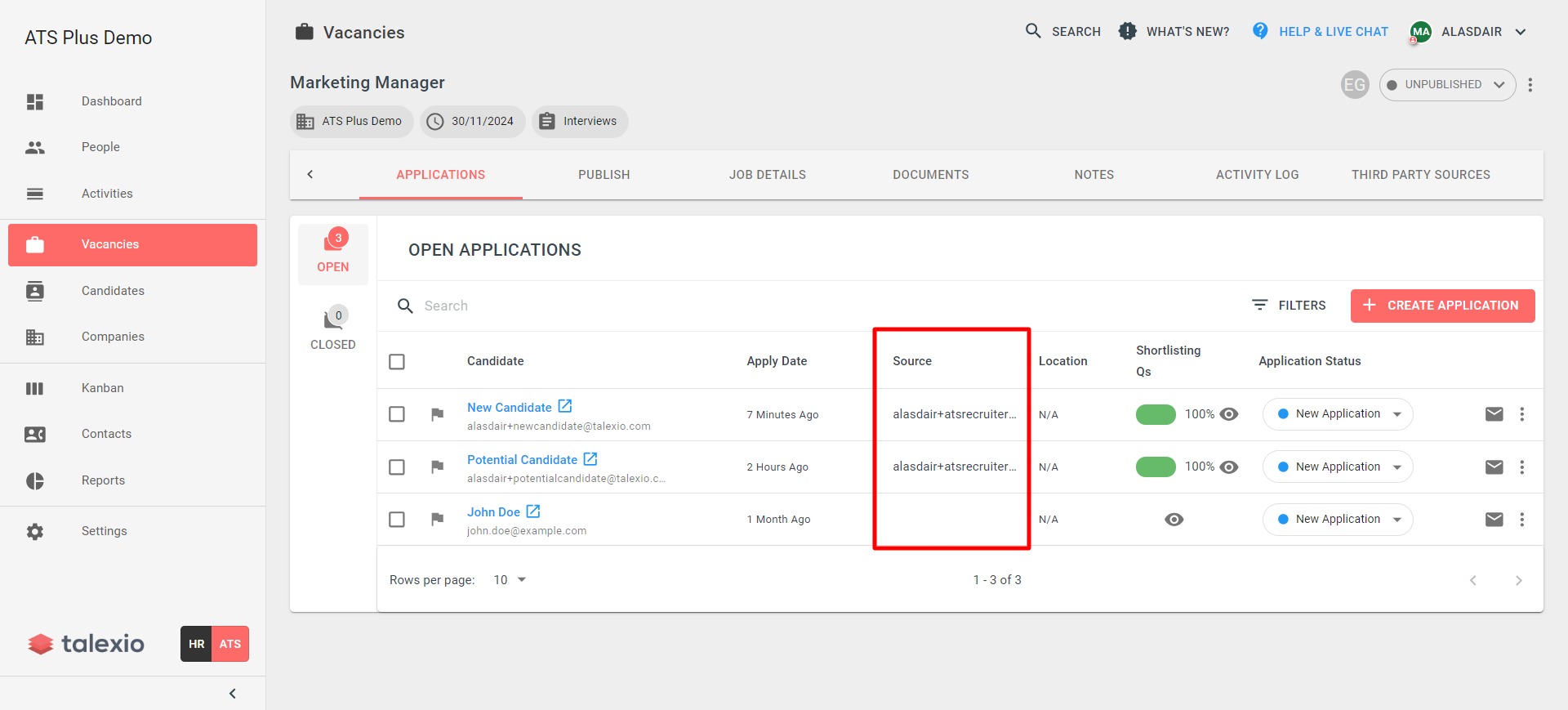The width and height of the screenshot is (1568, 710).
Task: Open Activities list icon
Action: 35,194
